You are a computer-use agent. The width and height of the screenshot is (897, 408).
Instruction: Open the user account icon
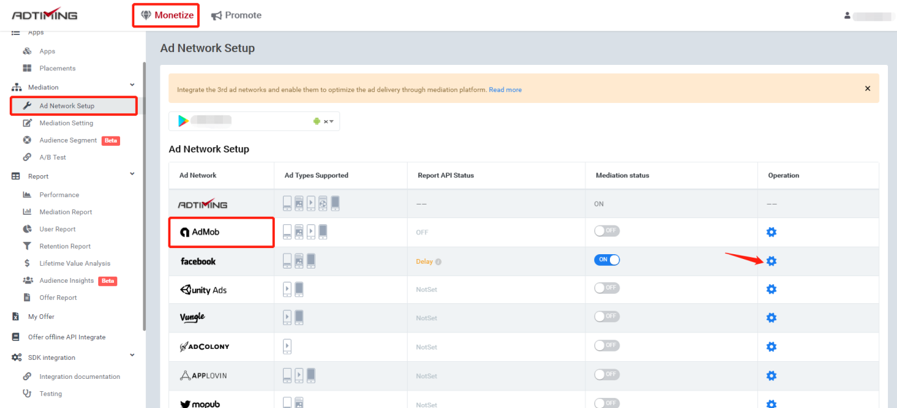click(x=847, y=15)
